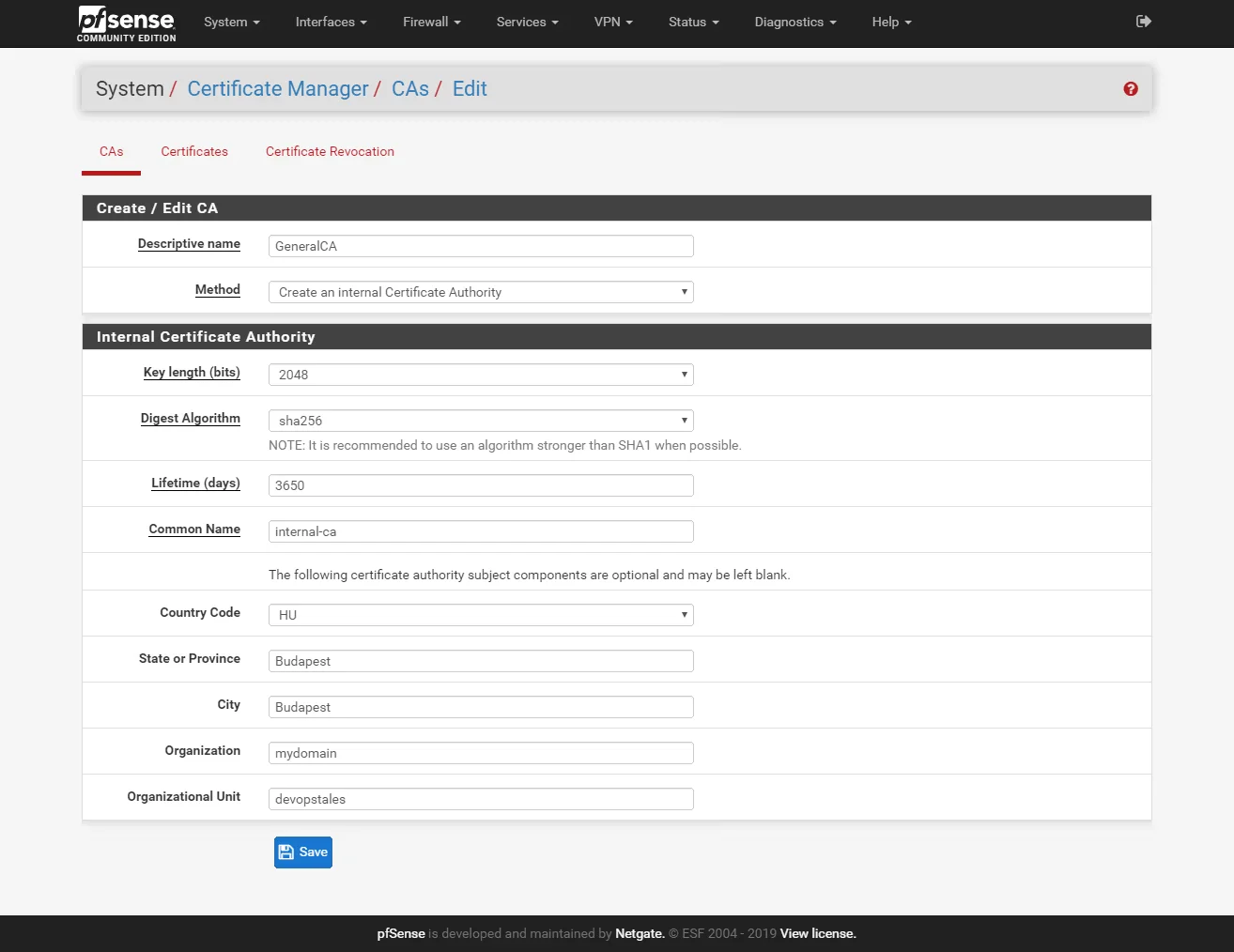
Task: Click the Common Name text field
Action: (480, 530)
